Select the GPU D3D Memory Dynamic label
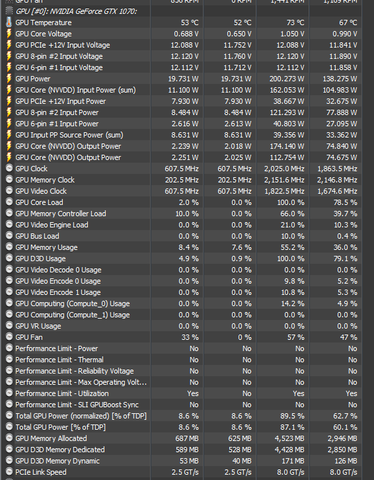Screen dimensions: 374x480 tap(57, 461)
